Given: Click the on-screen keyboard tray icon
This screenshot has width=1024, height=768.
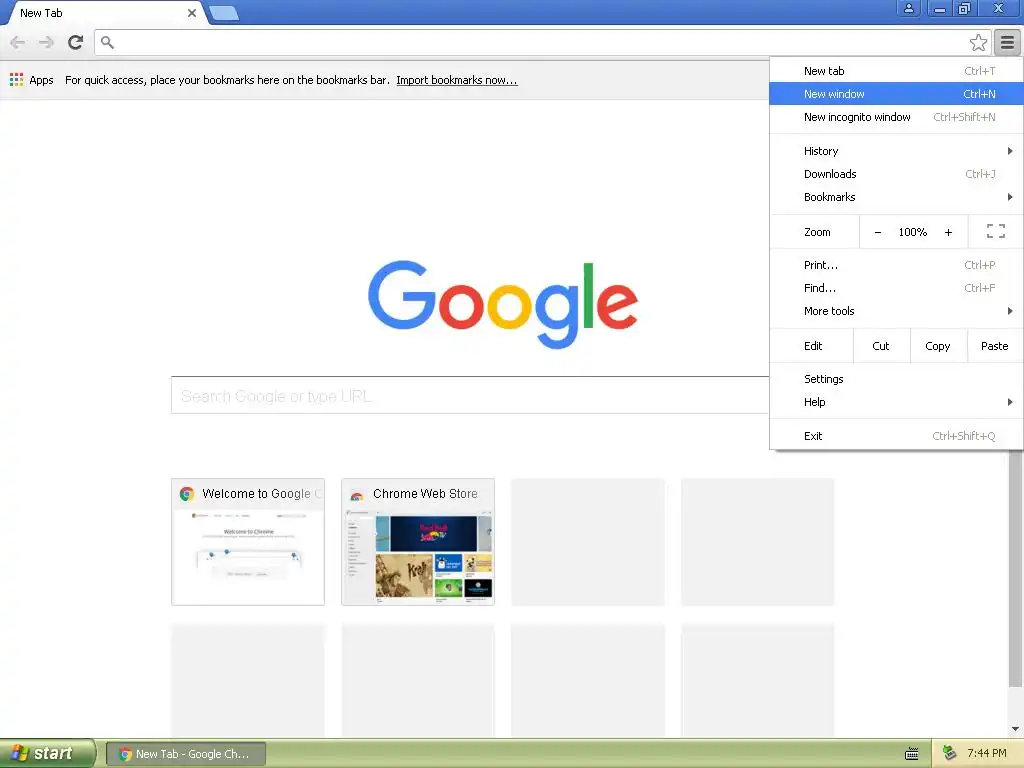Looking at the screenshot, I should [912, 754].
